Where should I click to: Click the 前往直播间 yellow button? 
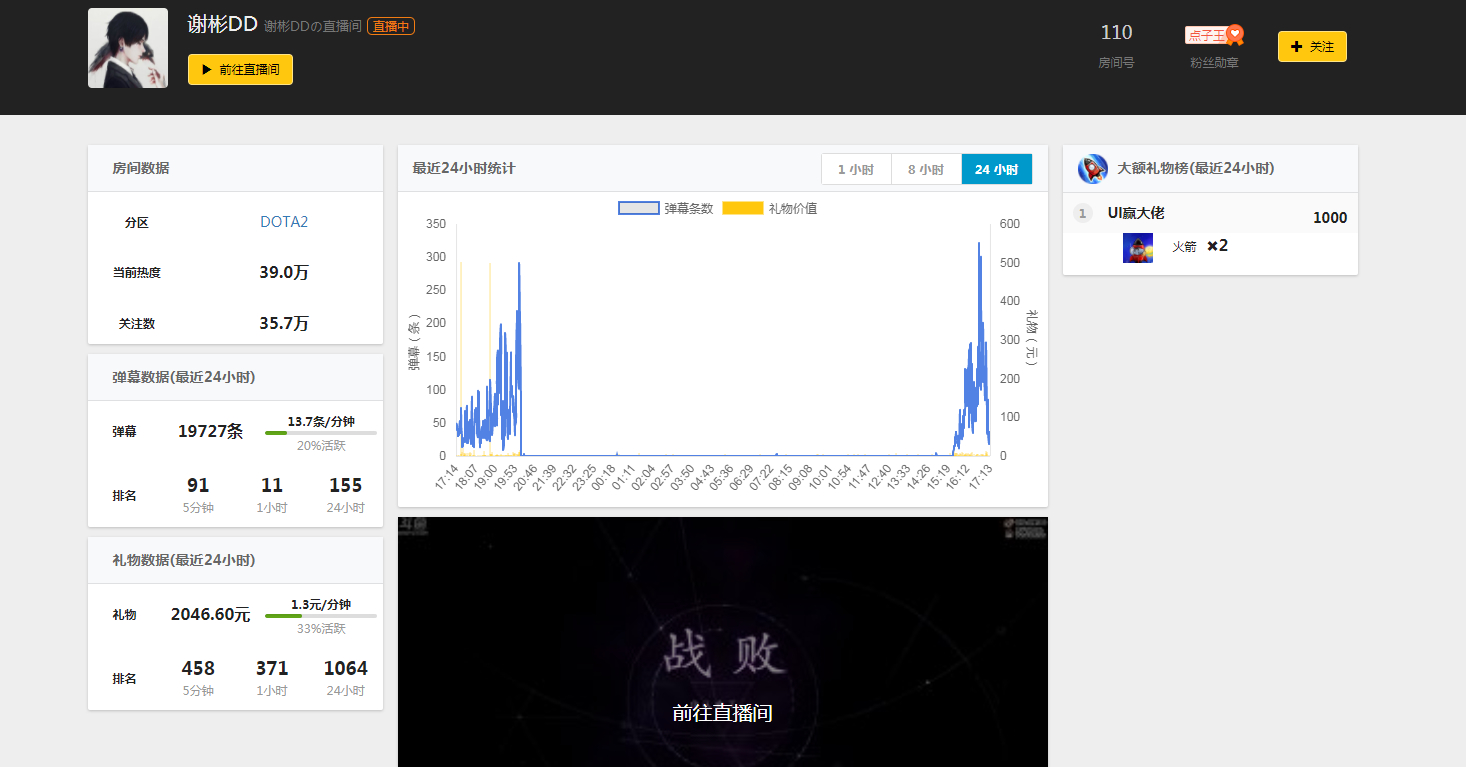point(240,70)
